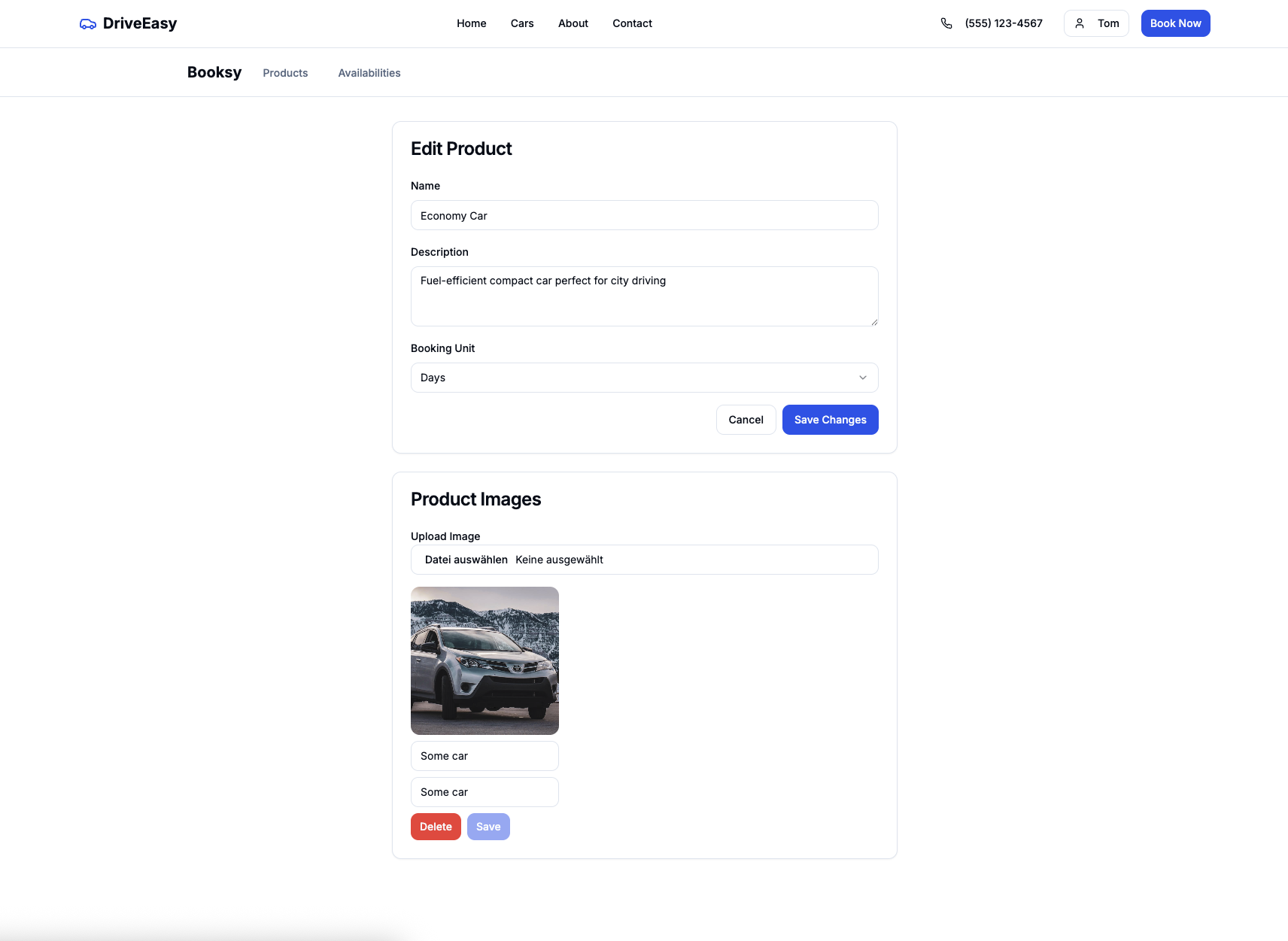
Task: Click the Datei auswählen file chooser
Action: tap(466, 560)
